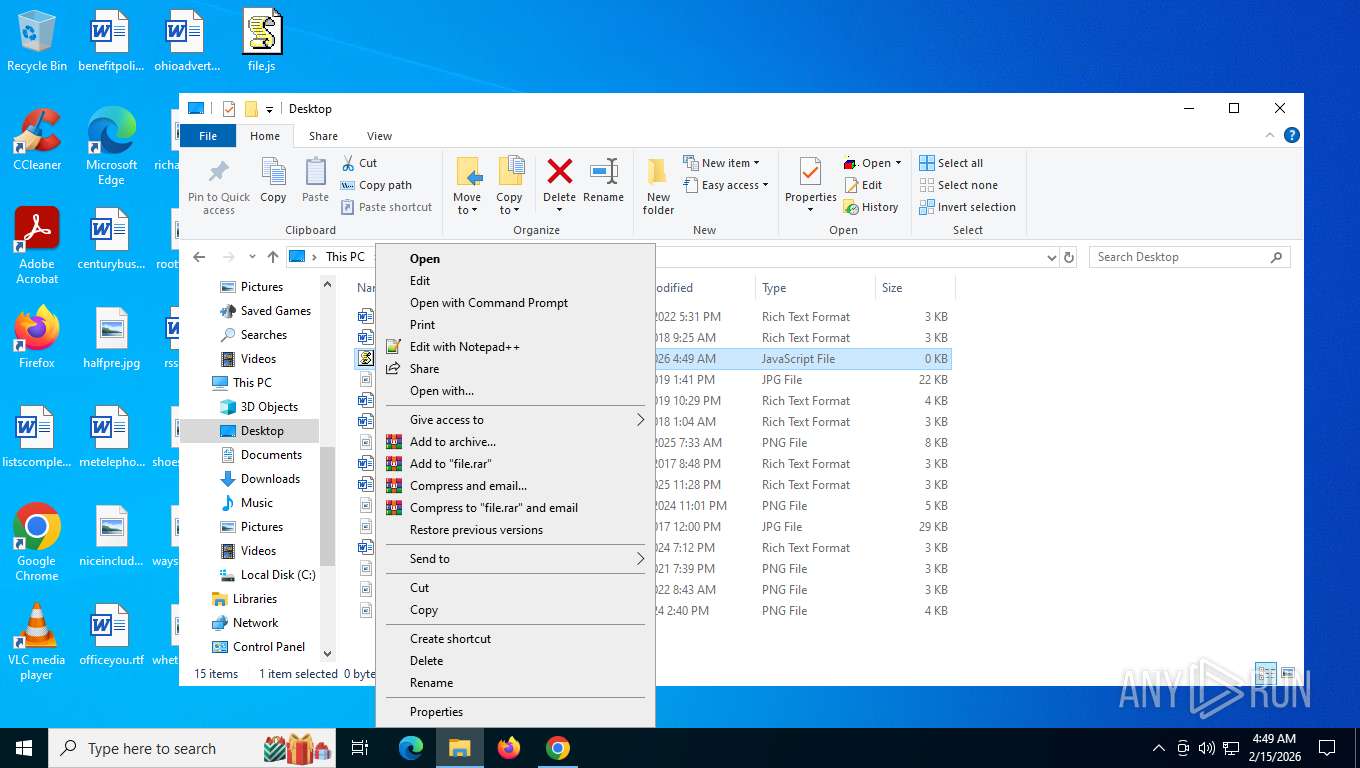This screenshot has width=1360, height=768.
Task: Click Select all in the ribbon
Action: [951, 163]
